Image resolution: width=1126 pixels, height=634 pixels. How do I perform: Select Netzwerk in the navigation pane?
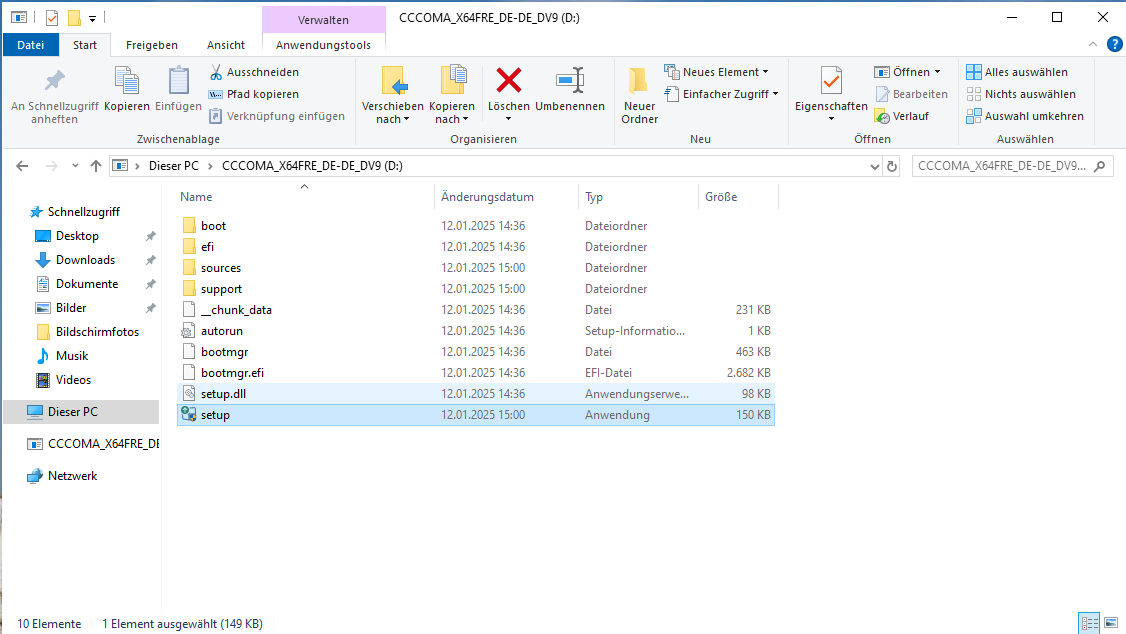(72, 475)
